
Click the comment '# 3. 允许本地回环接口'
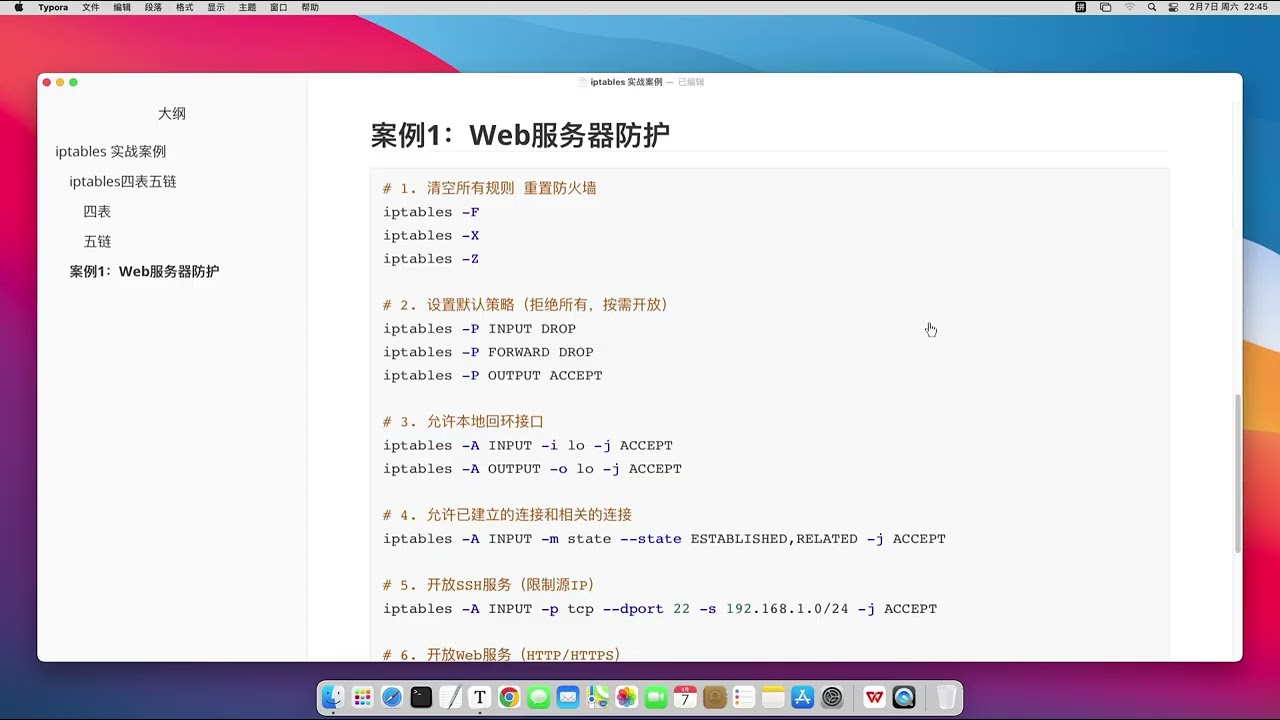pyautogui.click(x=463, y=422)
